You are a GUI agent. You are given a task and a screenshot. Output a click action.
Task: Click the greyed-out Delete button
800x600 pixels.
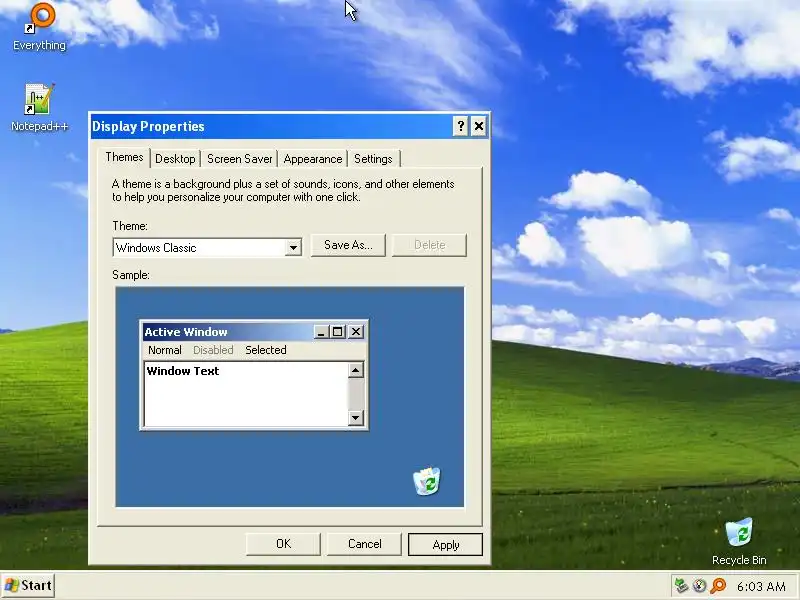pyautogui.click(x=429, y=245)
